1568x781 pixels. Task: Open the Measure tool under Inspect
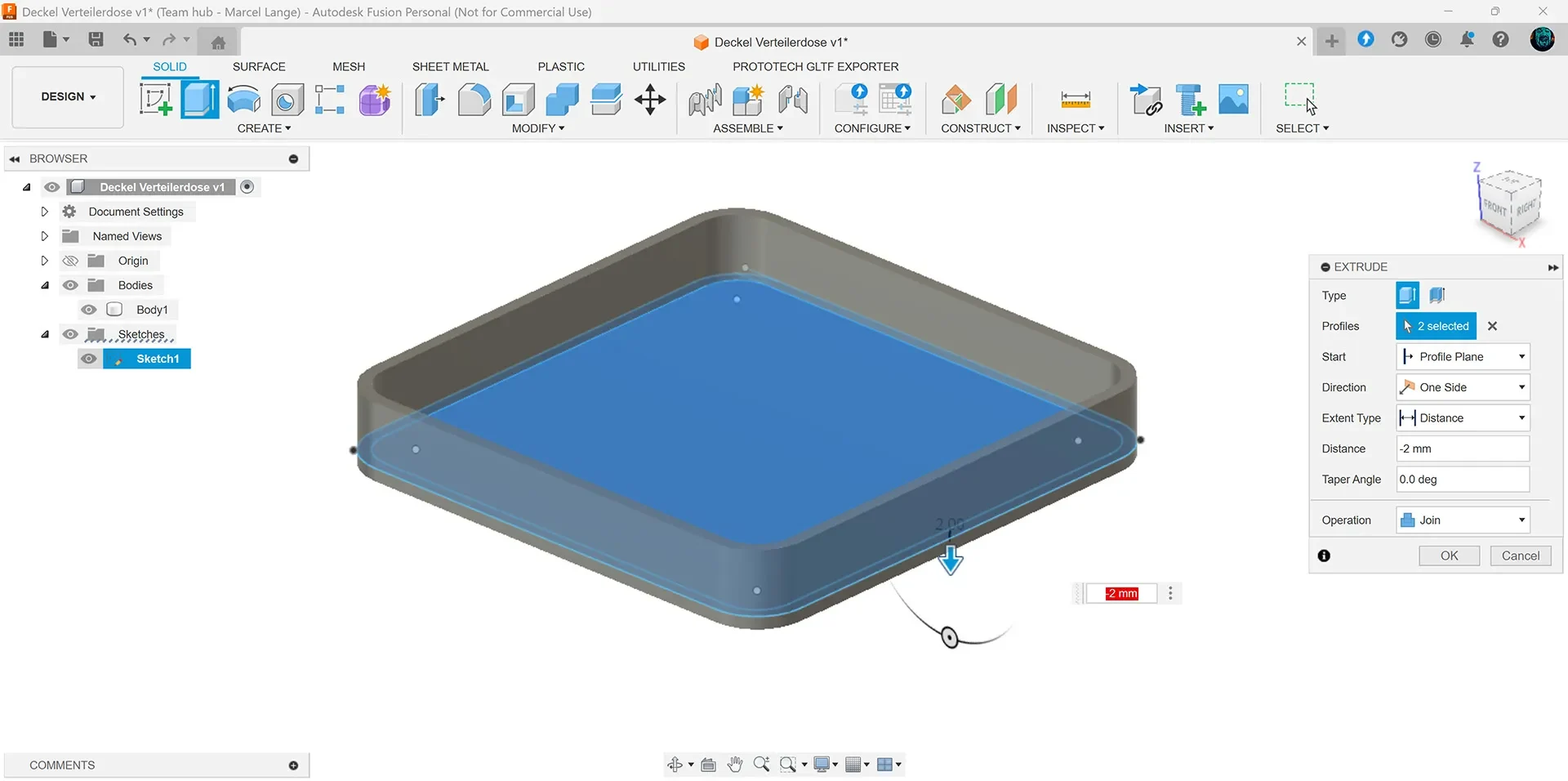coord(1076,100)
